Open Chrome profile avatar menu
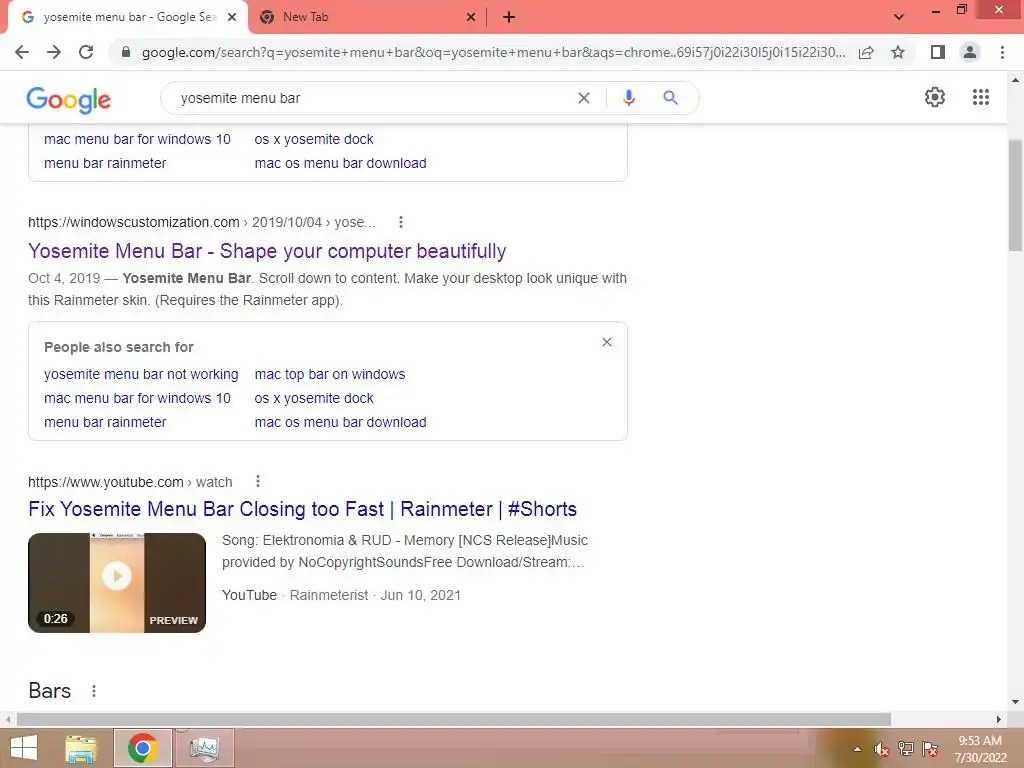The width and height of the screenshot is (1024, 768). coord(970,52)
